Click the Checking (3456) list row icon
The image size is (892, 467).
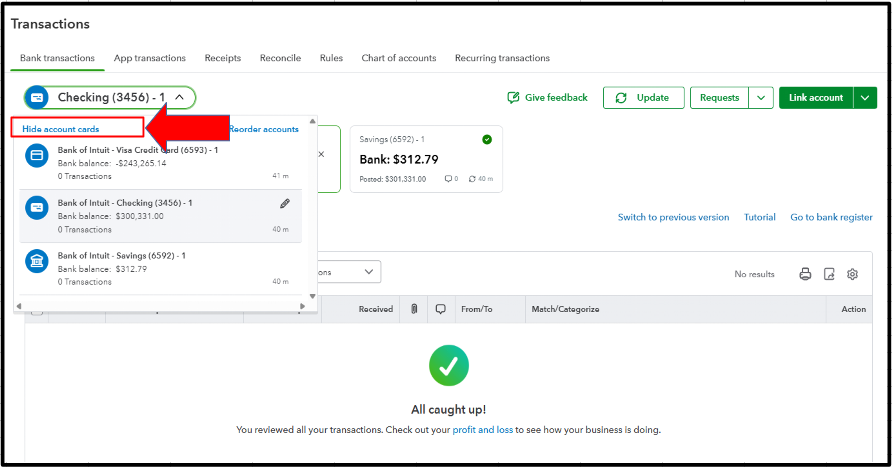click(37, 208)
